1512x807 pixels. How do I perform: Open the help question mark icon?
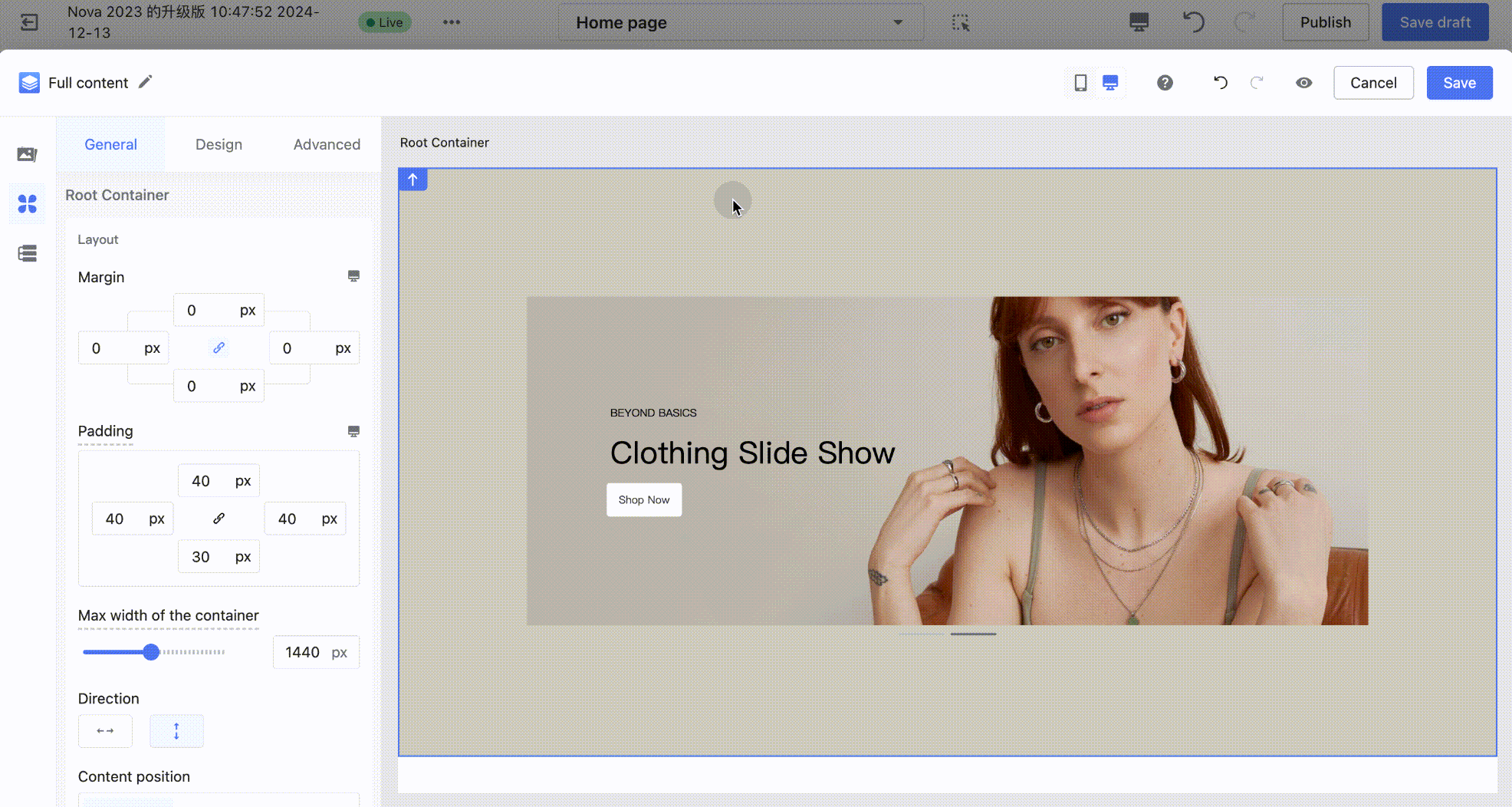click(x=1165, y=83)
